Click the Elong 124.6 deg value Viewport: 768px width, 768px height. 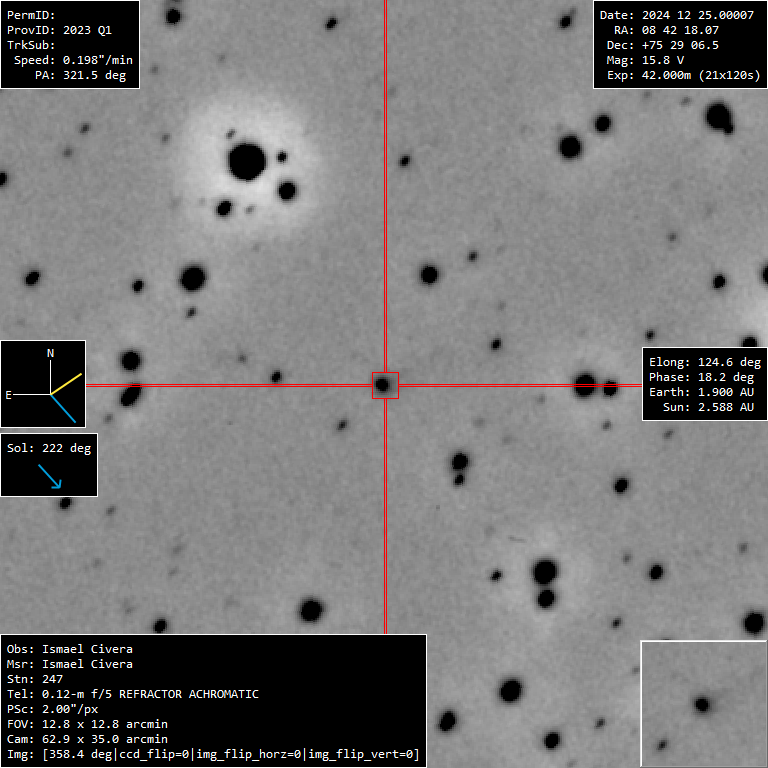(705, 362)
